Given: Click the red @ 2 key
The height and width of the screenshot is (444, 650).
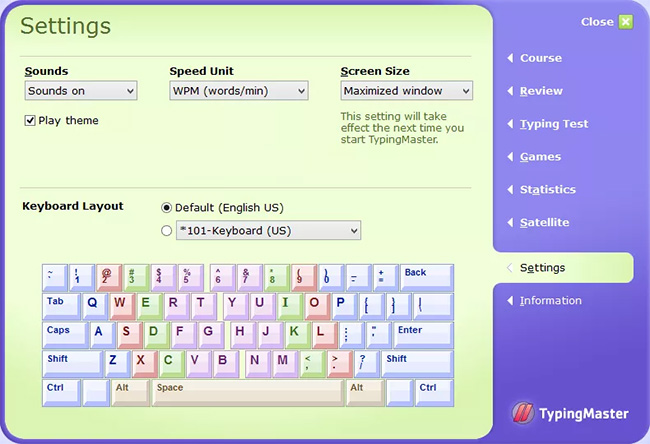Looking at the screenshot, I should [109, 277].
